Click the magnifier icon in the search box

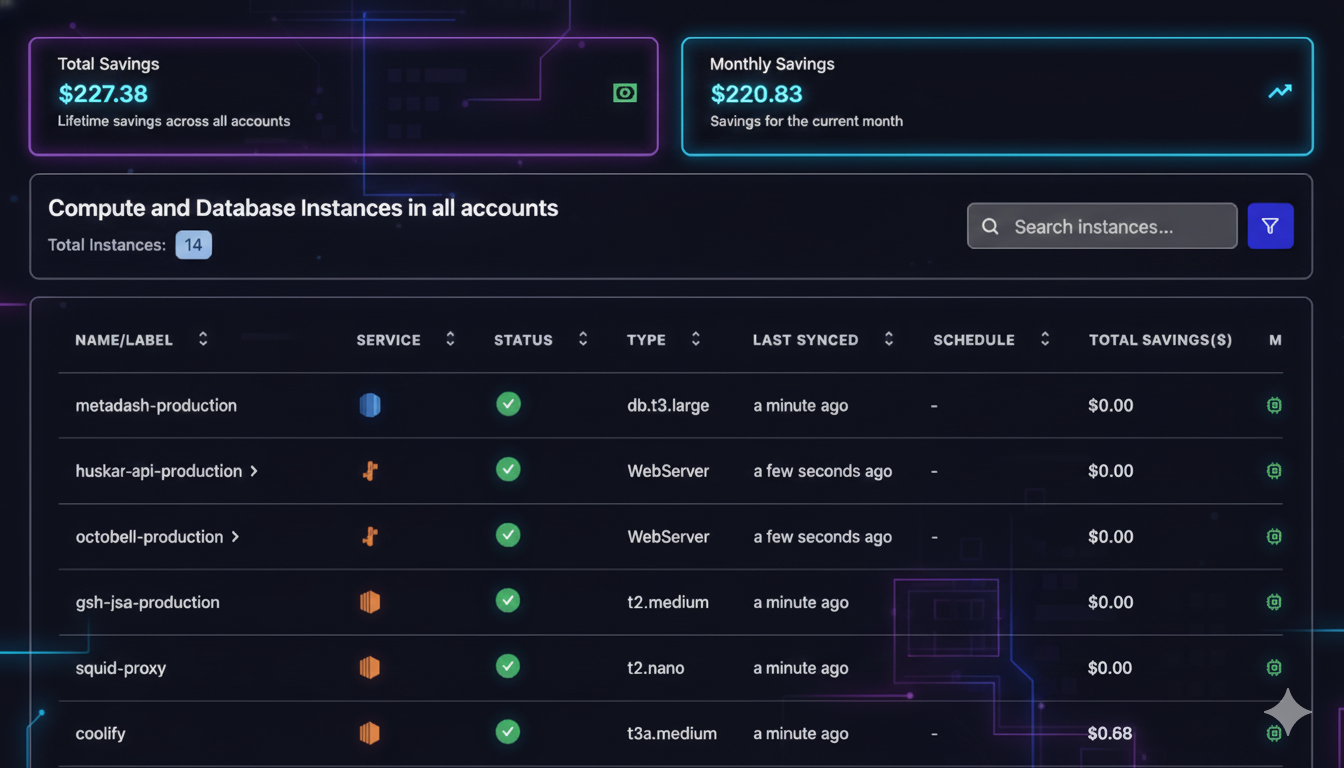tap(990, 227)
